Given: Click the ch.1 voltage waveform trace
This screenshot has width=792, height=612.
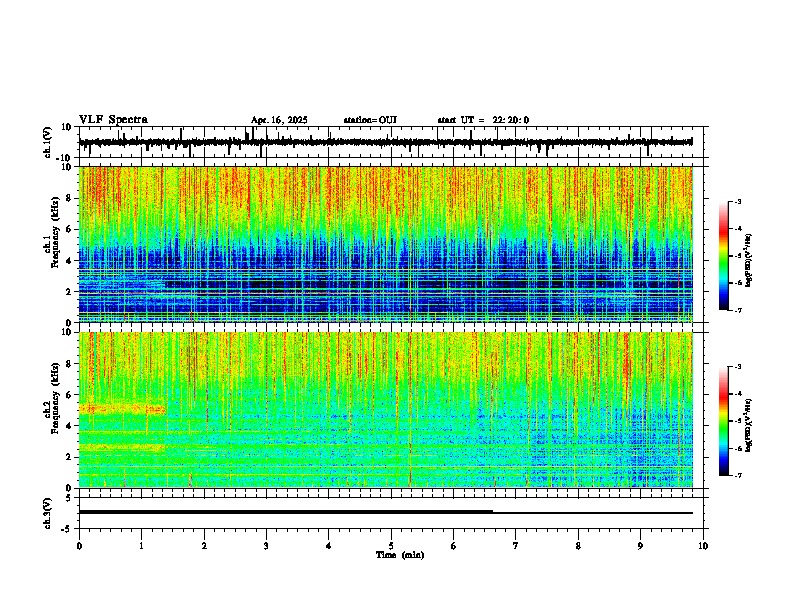Looking at the screenshot, I should 385,142.
